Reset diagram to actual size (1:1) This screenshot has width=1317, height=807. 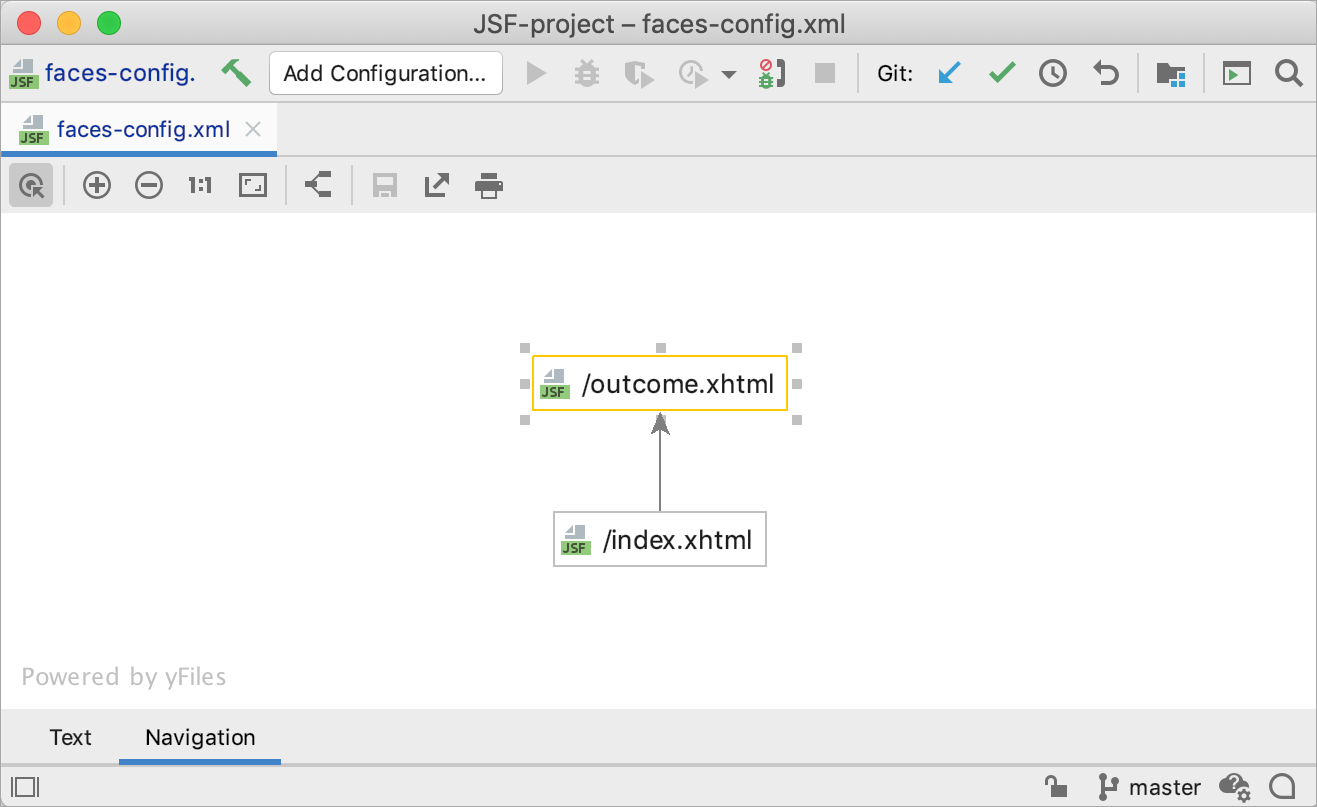[200, 185]
